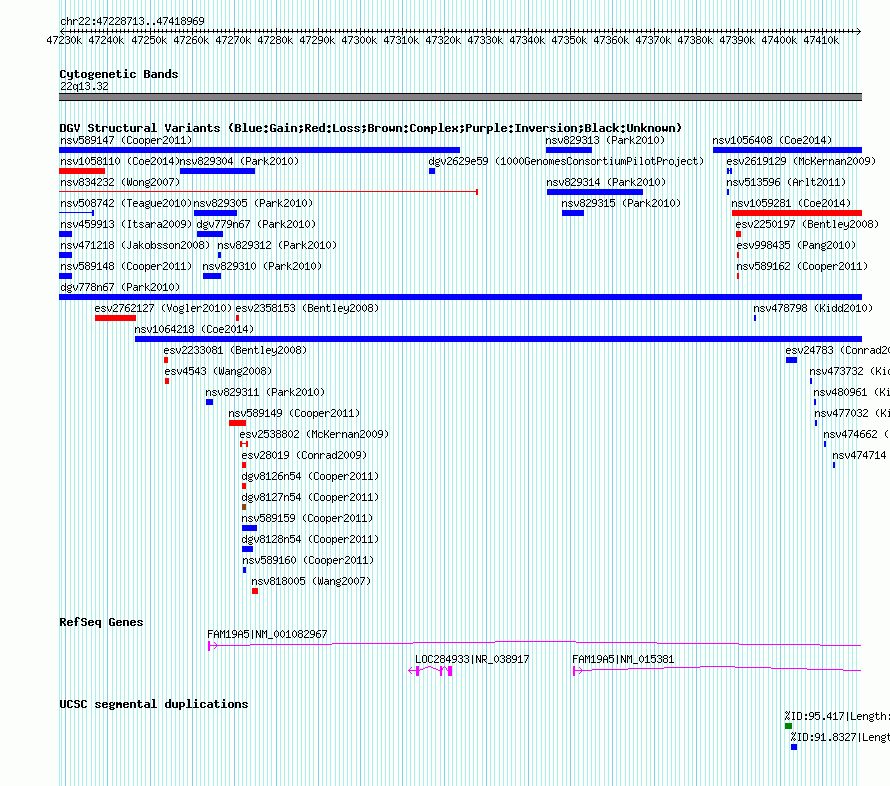Click the nsv473732 variant label

(849, 371)
